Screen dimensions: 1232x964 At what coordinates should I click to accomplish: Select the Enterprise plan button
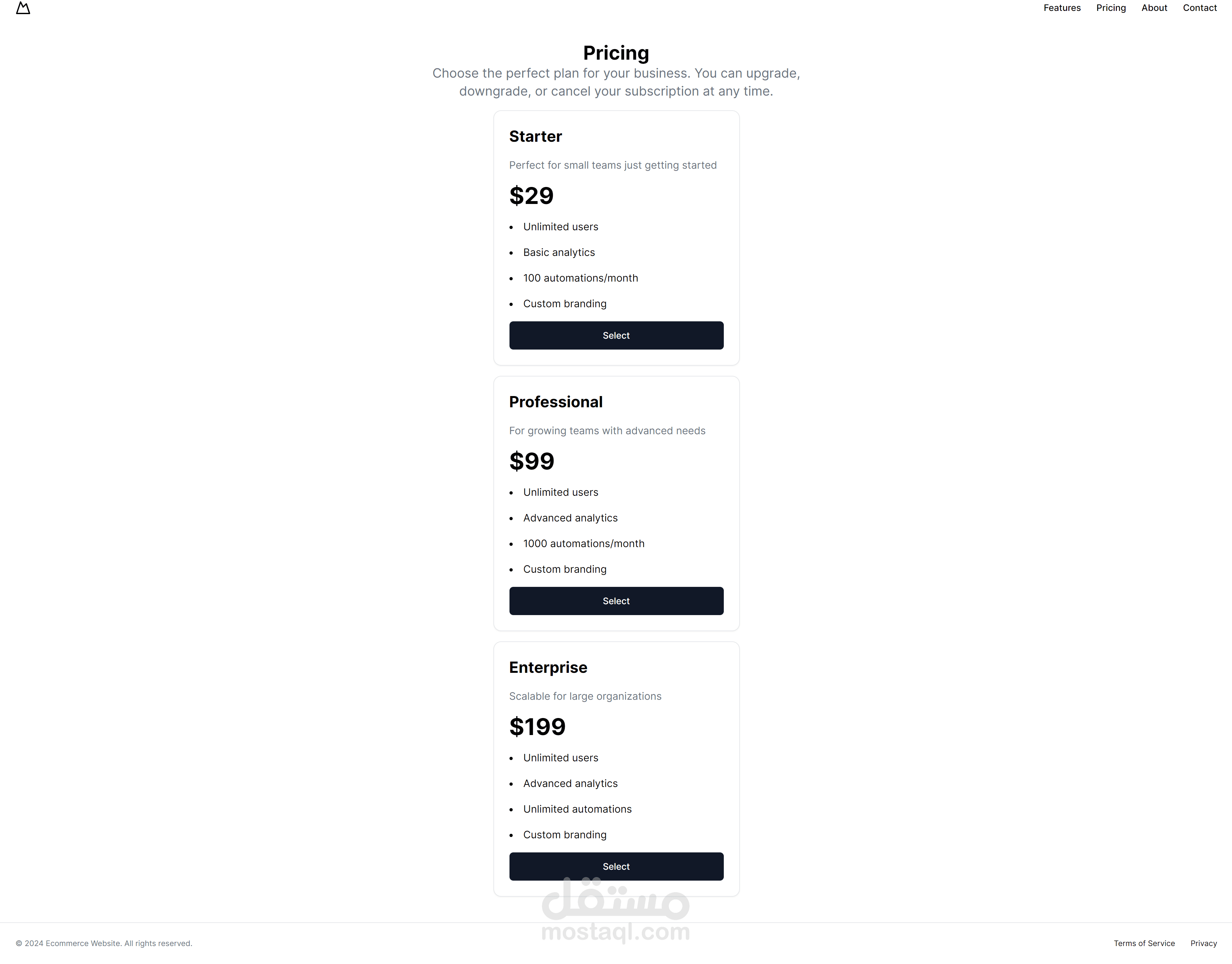(x=616, y=866)
